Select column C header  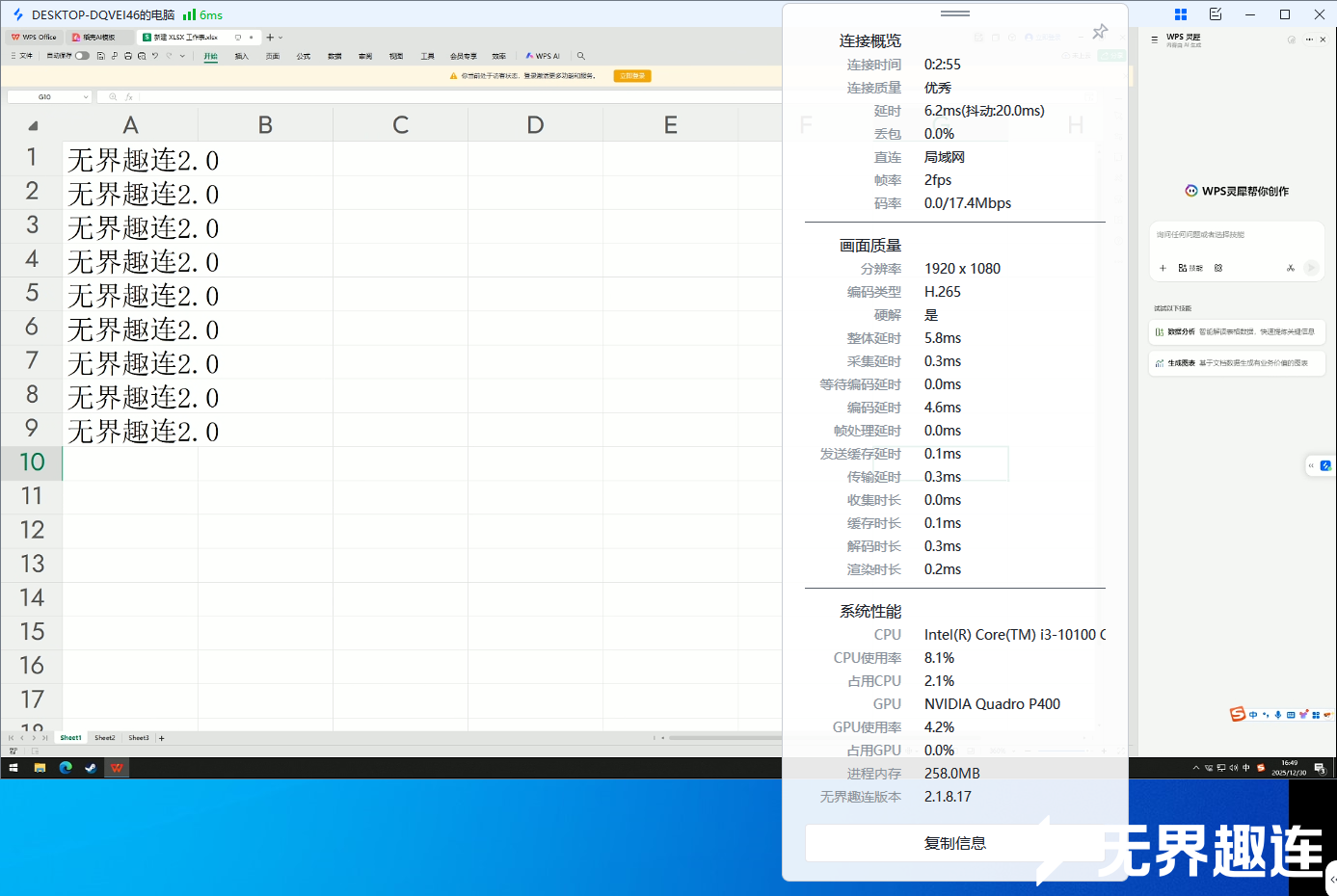click(400, 125)
